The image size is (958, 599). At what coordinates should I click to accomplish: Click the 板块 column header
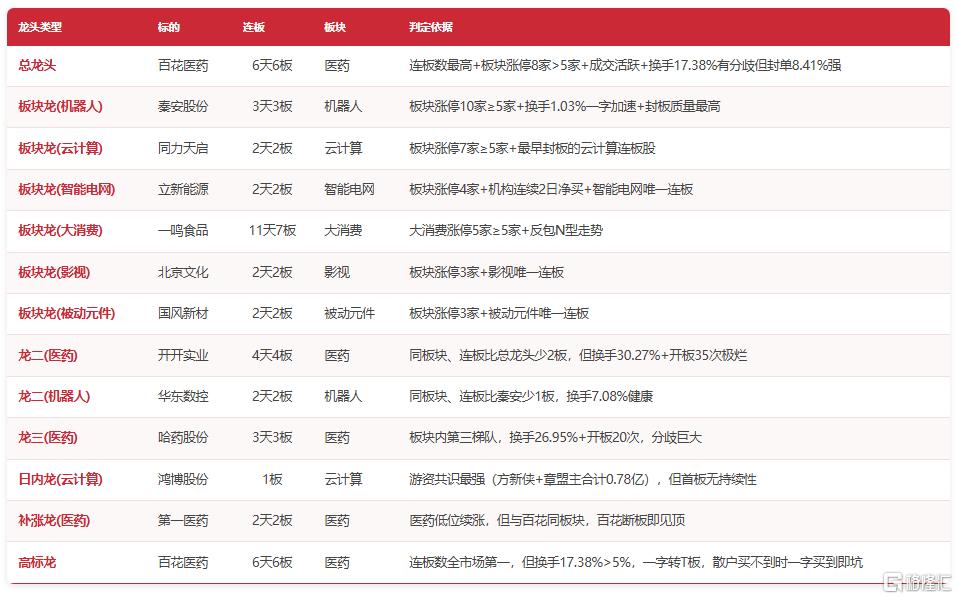click(x=335, y=27)
